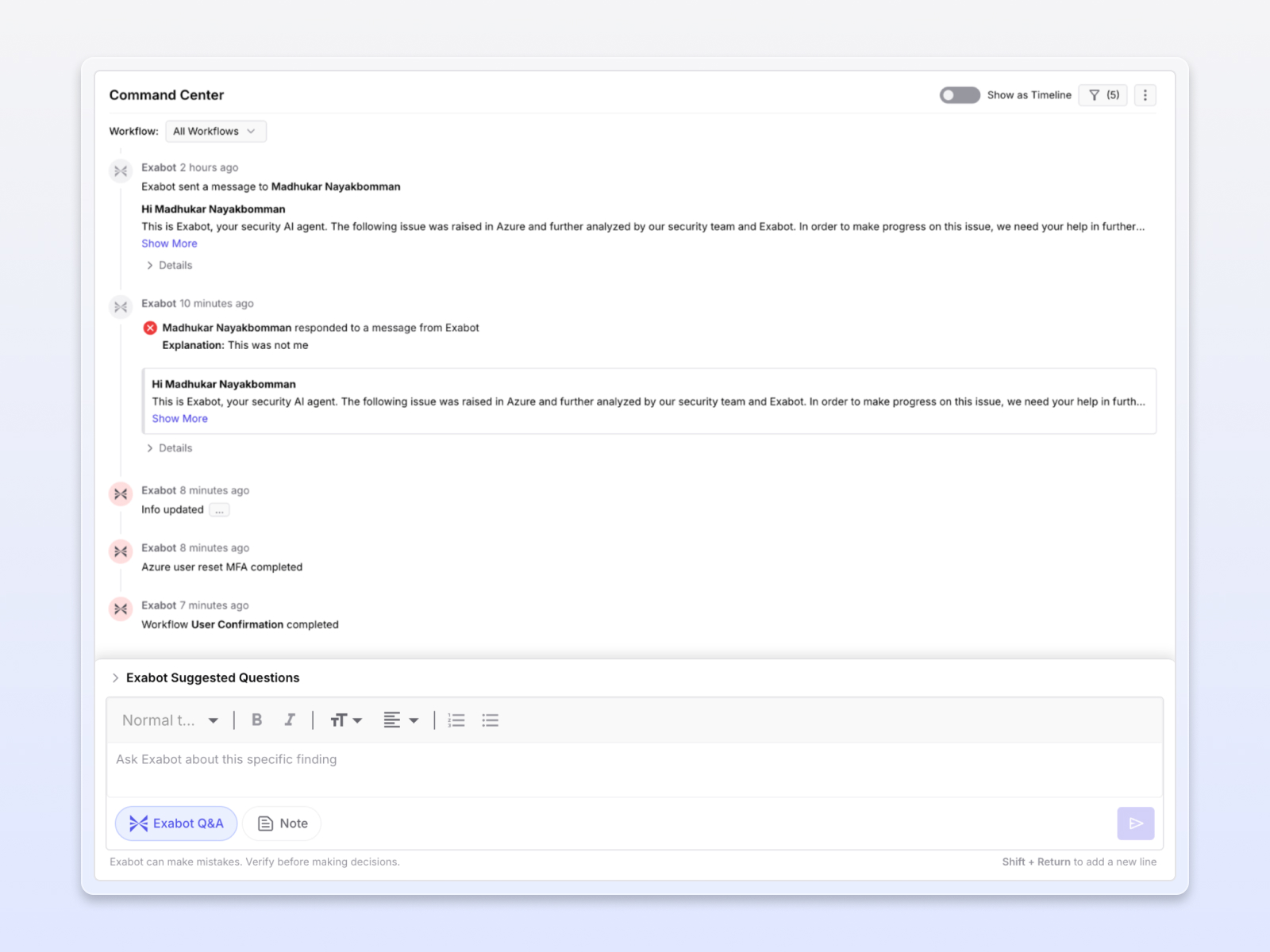Click the red error icon beside Madhukar responded
The width and height of the screenshot is (1270, 952).
click(150, 328)
